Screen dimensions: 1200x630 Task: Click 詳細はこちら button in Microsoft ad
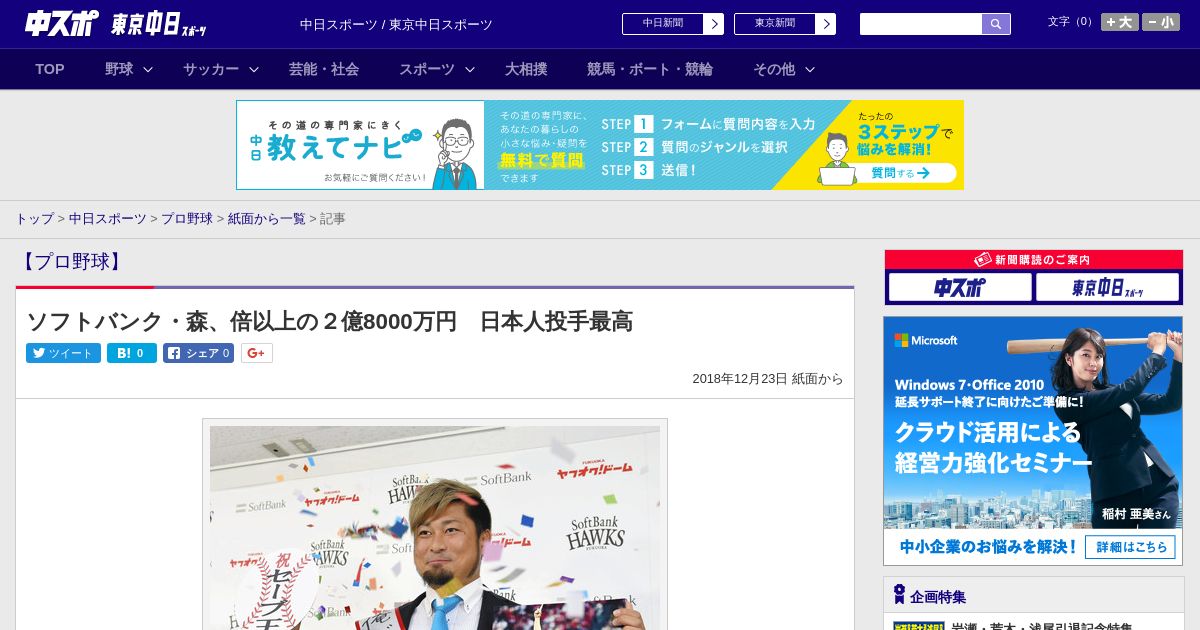[x=1130, y=547]
